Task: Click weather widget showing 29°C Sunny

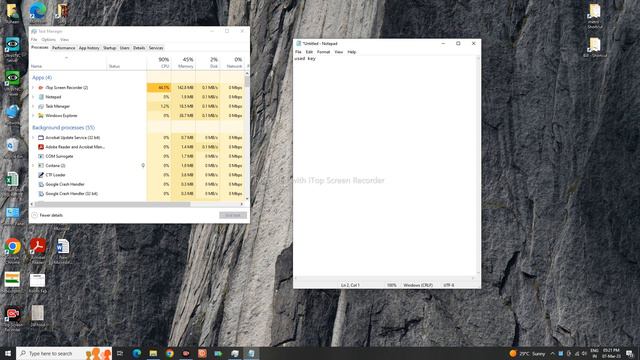Action: [x=527, y=353]
